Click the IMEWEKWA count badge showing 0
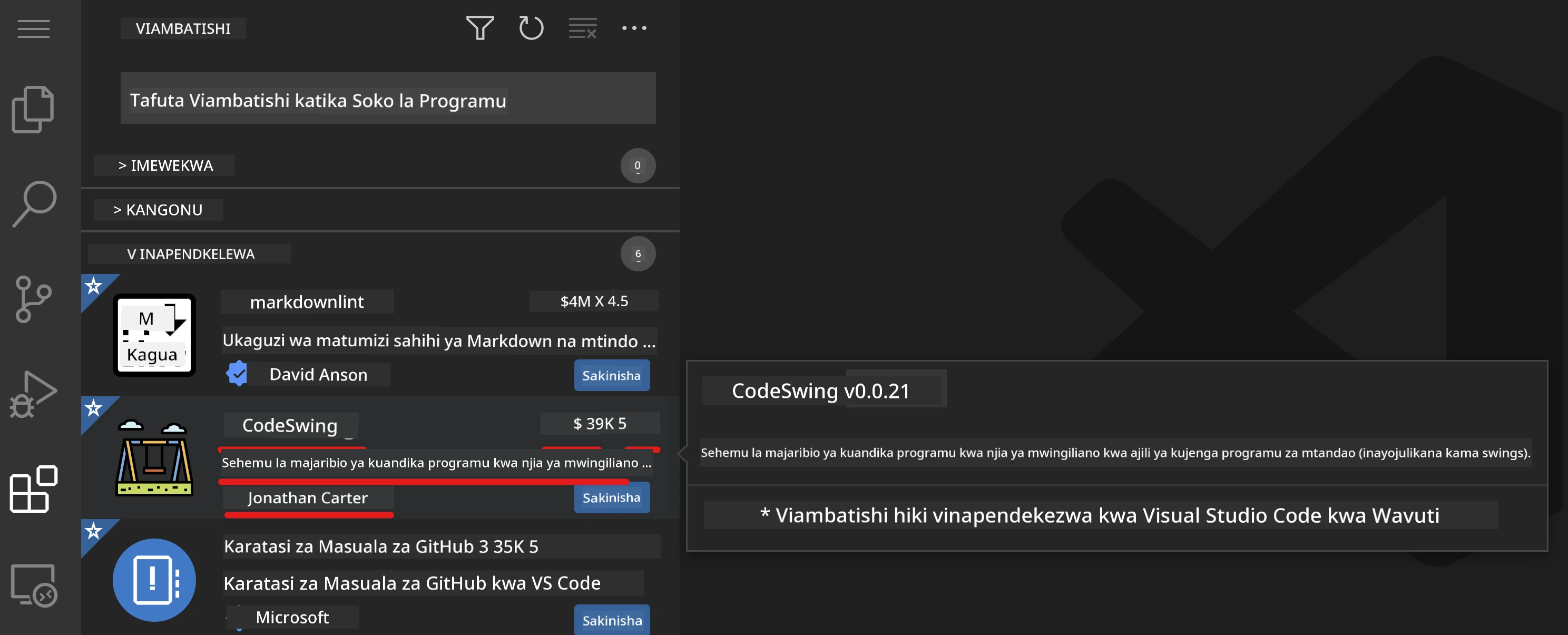 638,165
